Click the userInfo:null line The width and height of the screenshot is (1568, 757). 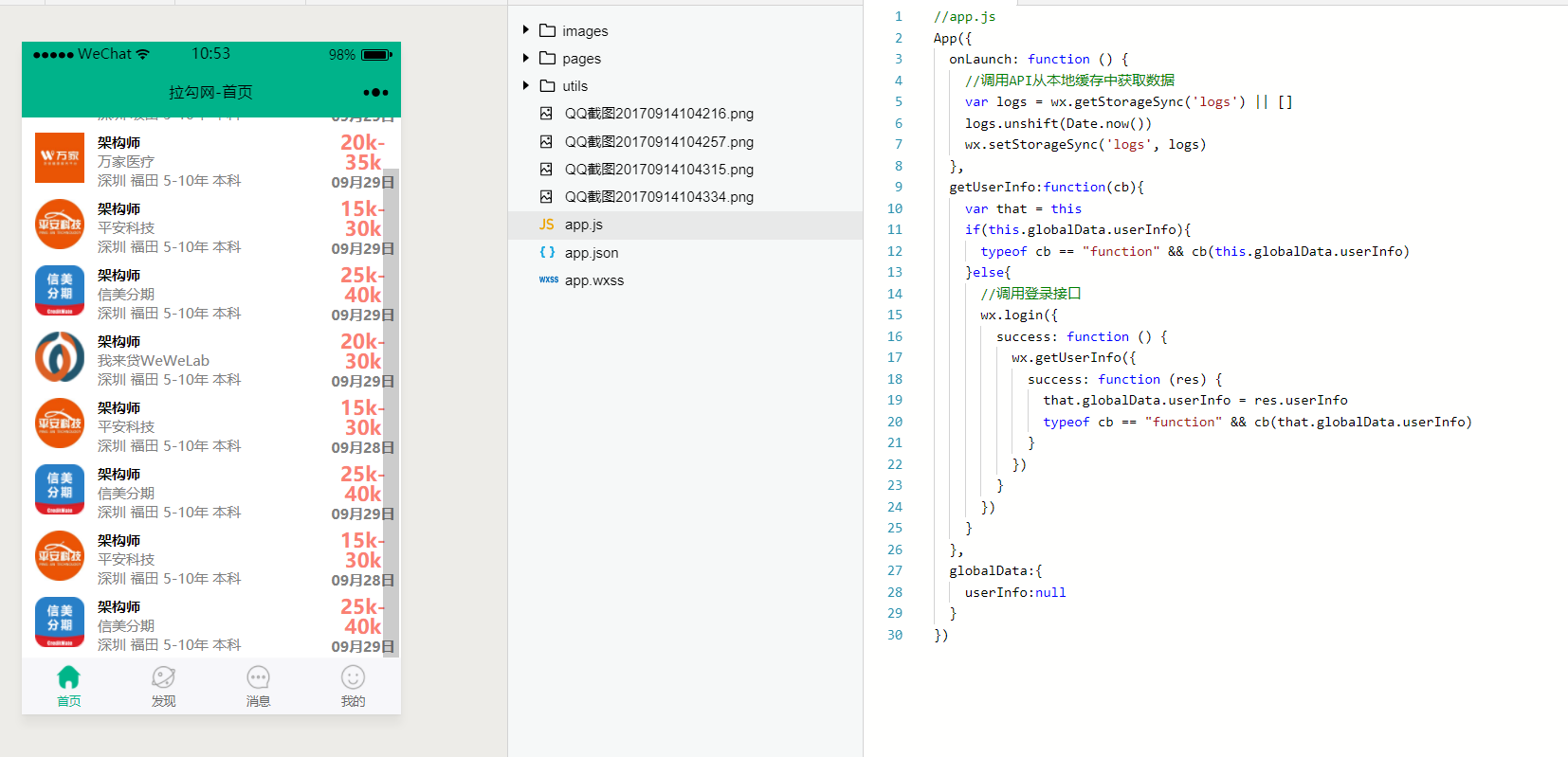pos(1015,592)
